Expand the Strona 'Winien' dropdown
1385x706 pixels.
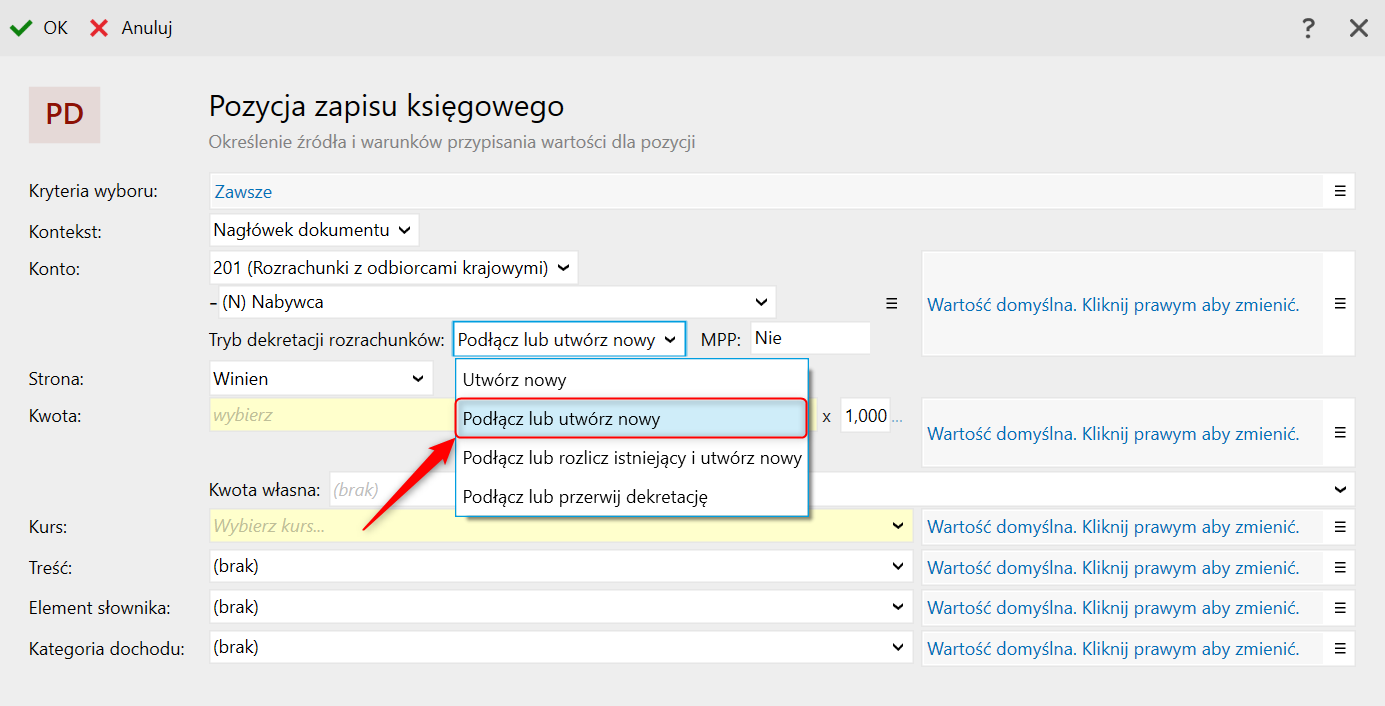[320, 379]
